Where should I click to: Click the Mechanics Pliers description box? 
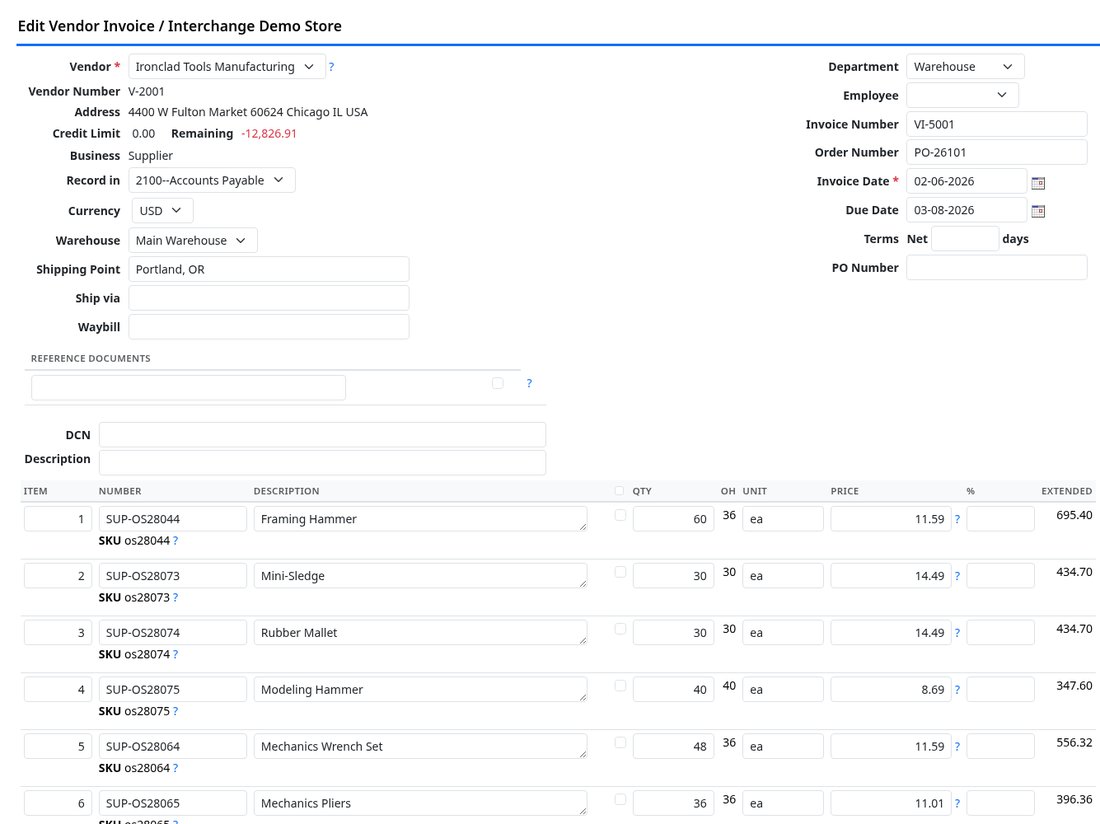pyautogui.click(x=420, y=803)
